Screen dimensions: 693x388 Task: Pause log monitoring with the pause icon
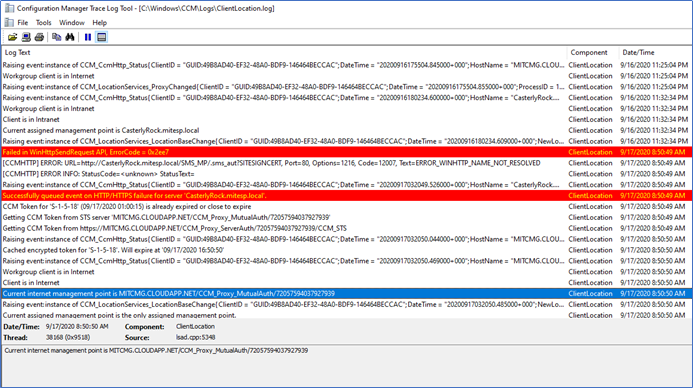(88, 37)
